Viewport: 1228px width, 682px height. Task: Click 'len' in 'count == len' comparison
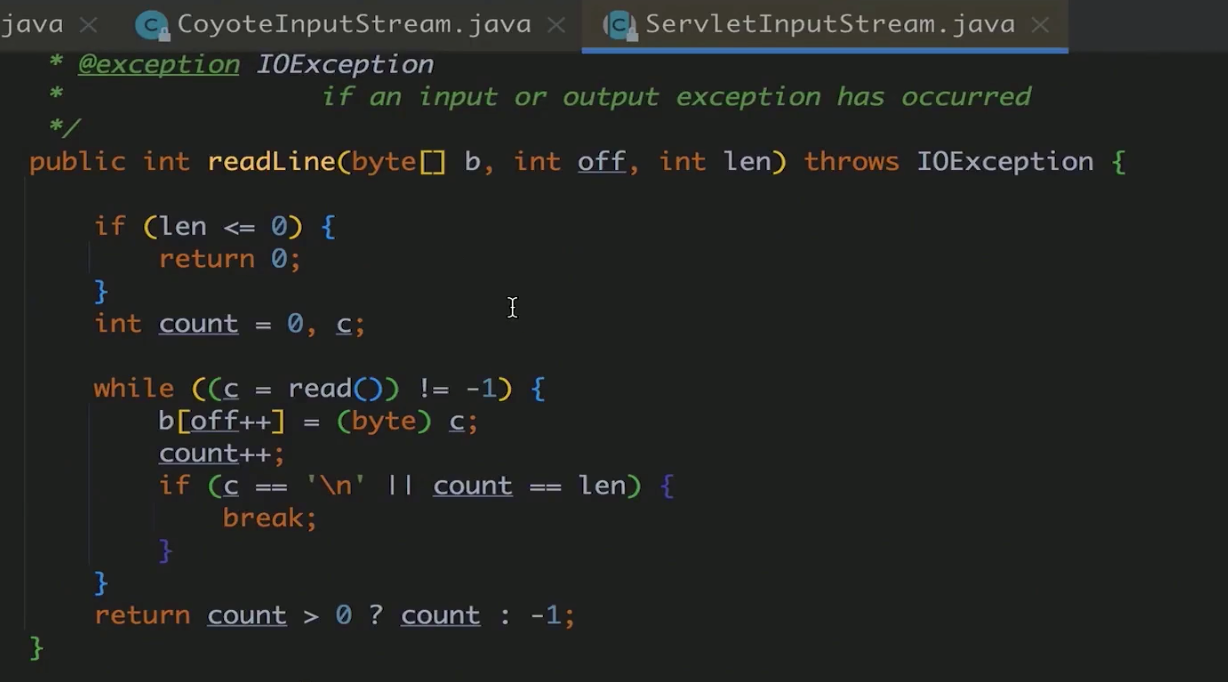pos(602,486)
